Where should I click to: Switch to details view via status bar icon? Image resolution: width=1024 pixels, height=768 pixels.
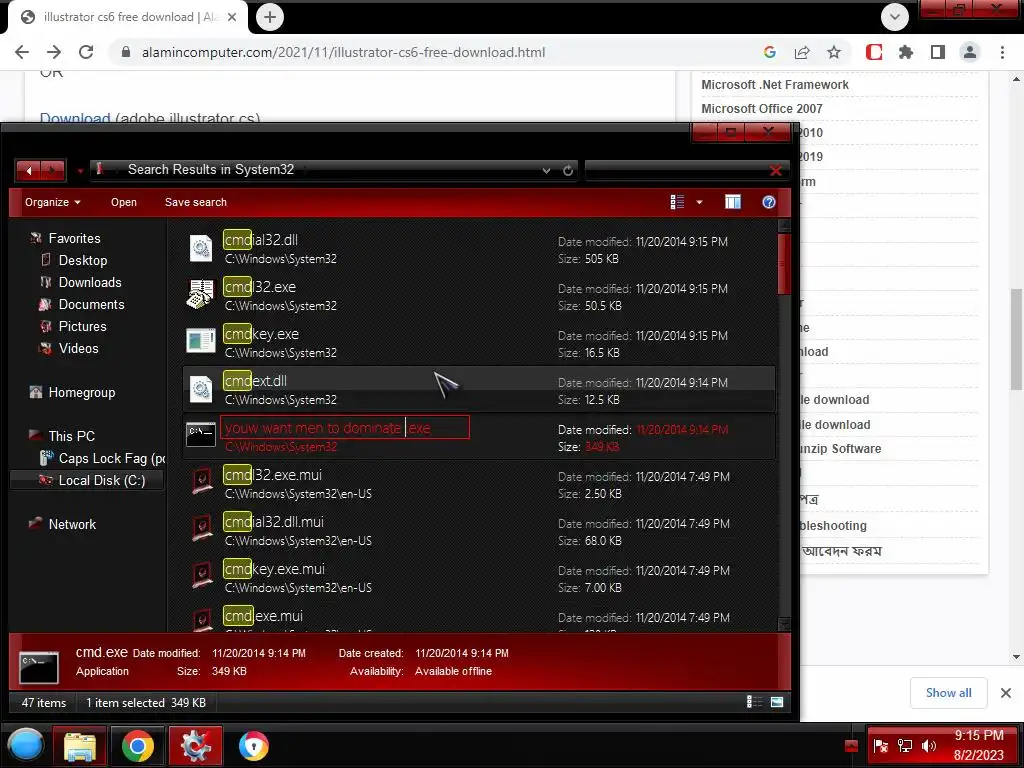click(x=754, y=702)
